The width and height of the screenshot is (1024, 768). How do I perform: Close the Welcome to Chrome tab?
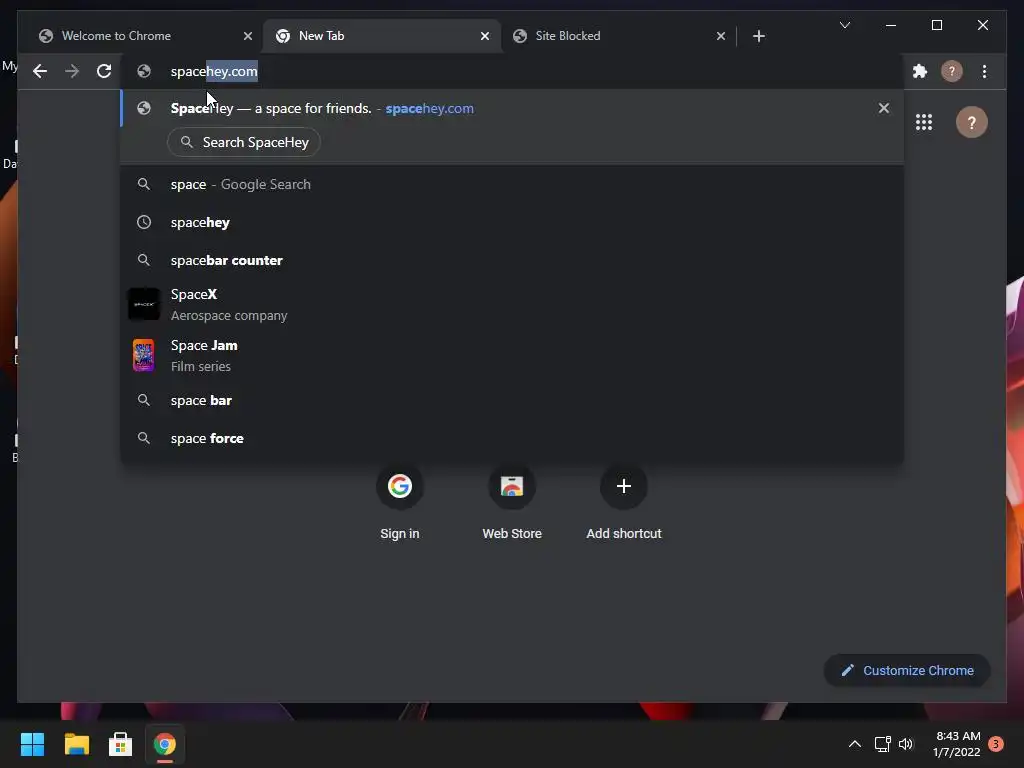(248, 36)
